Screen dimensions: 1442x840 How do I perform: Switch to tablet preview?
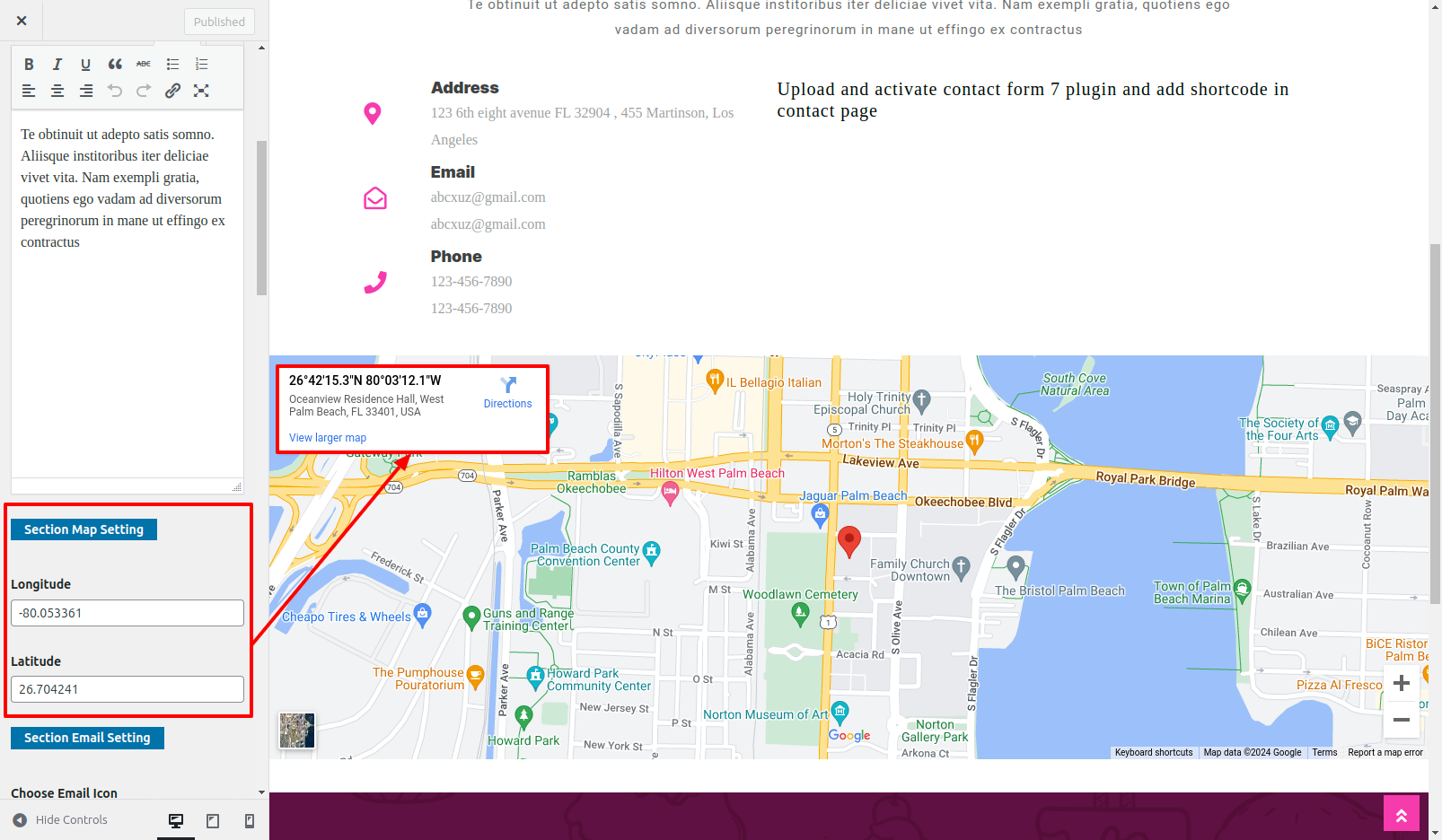pyautogui.click(x=213, y=820)
